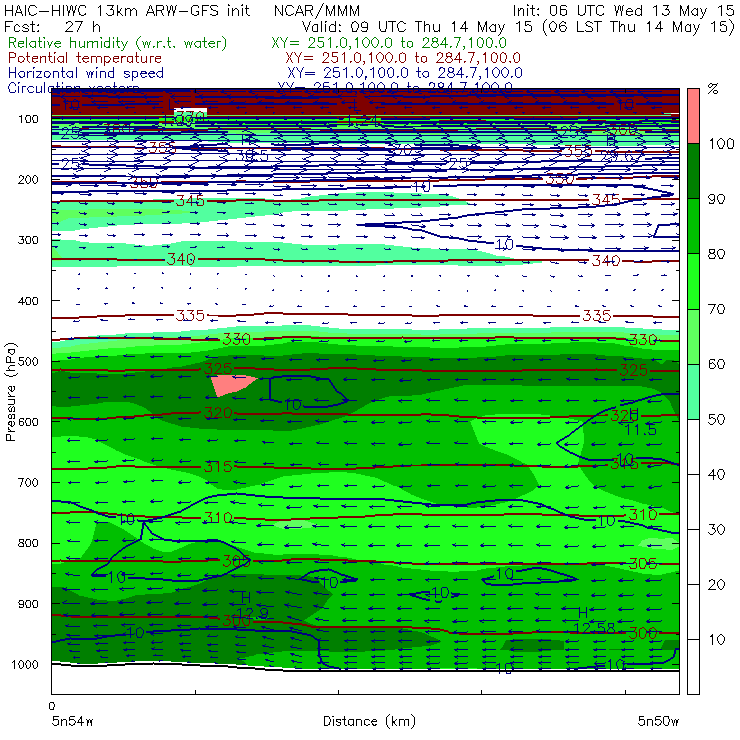Click the color bar '30' label
The height and width of the screenshot is (740, 740).
[x=716, y=530]
